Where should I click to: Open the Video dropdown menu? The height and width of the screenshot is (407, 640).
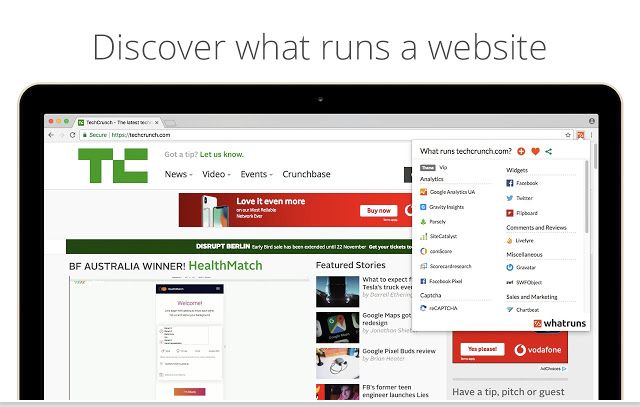pos(216,174)
